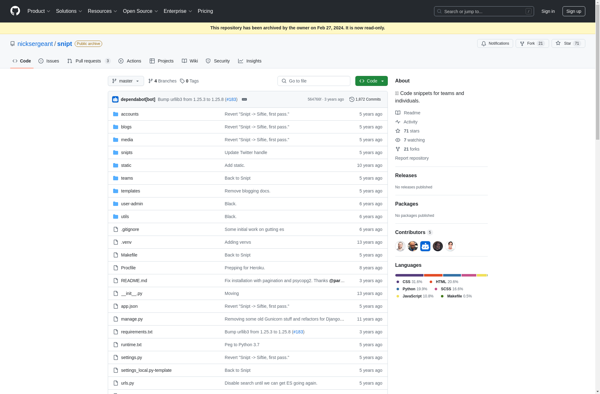Click the Makefile file icon

[x=116, y=255]
